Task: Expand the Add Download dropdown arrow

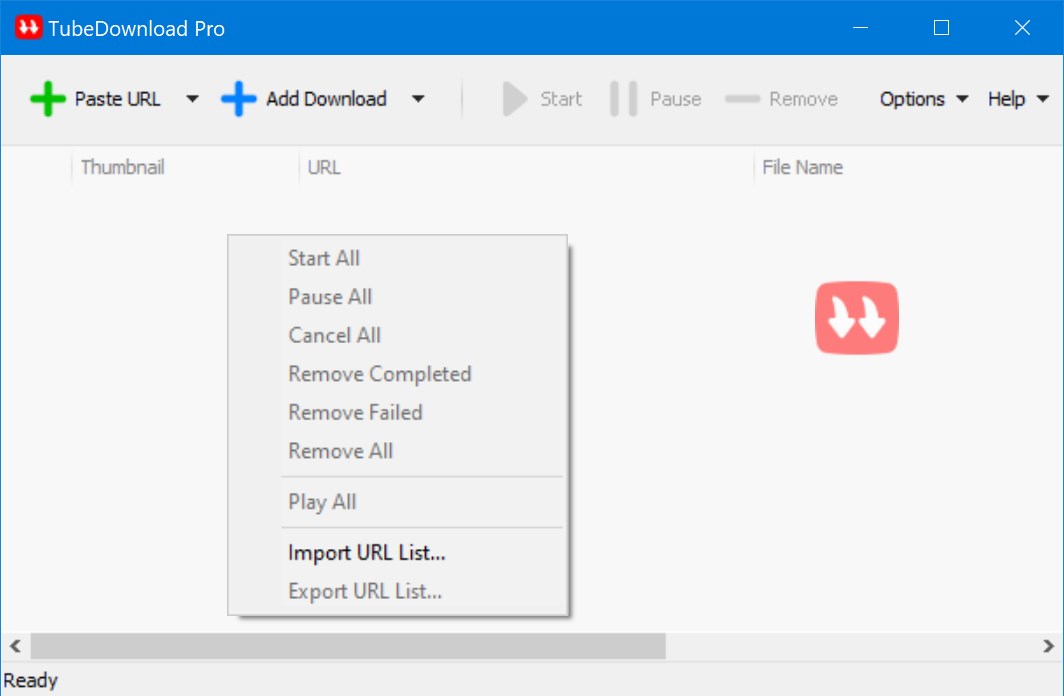Action: [417, 98]
